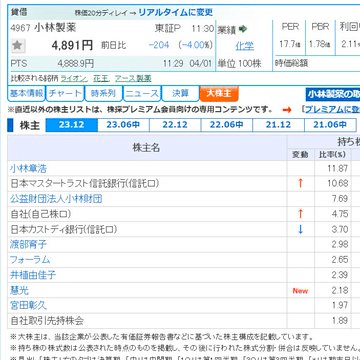Open shareholder 宮田彰久 link

tap(29, 305)
